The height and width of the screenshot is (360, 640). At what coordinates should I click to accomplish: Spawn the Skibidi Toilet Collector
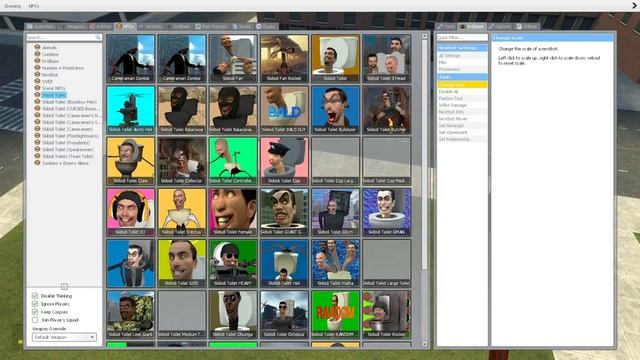(x=182, y=161)
